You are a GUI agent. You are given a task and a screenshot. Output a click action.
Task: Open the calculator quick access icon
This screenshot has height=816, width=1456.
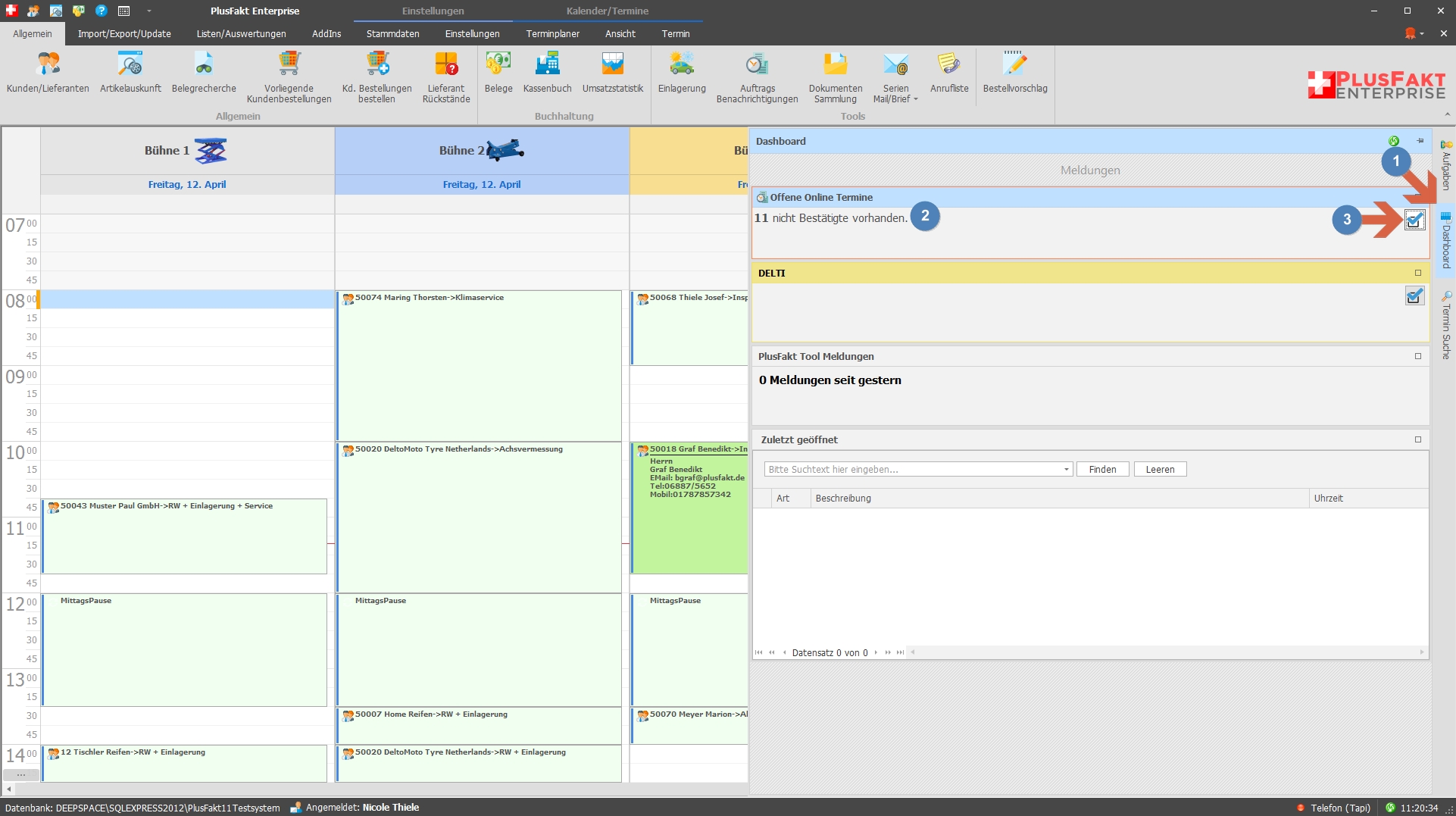tap(124, 11)
